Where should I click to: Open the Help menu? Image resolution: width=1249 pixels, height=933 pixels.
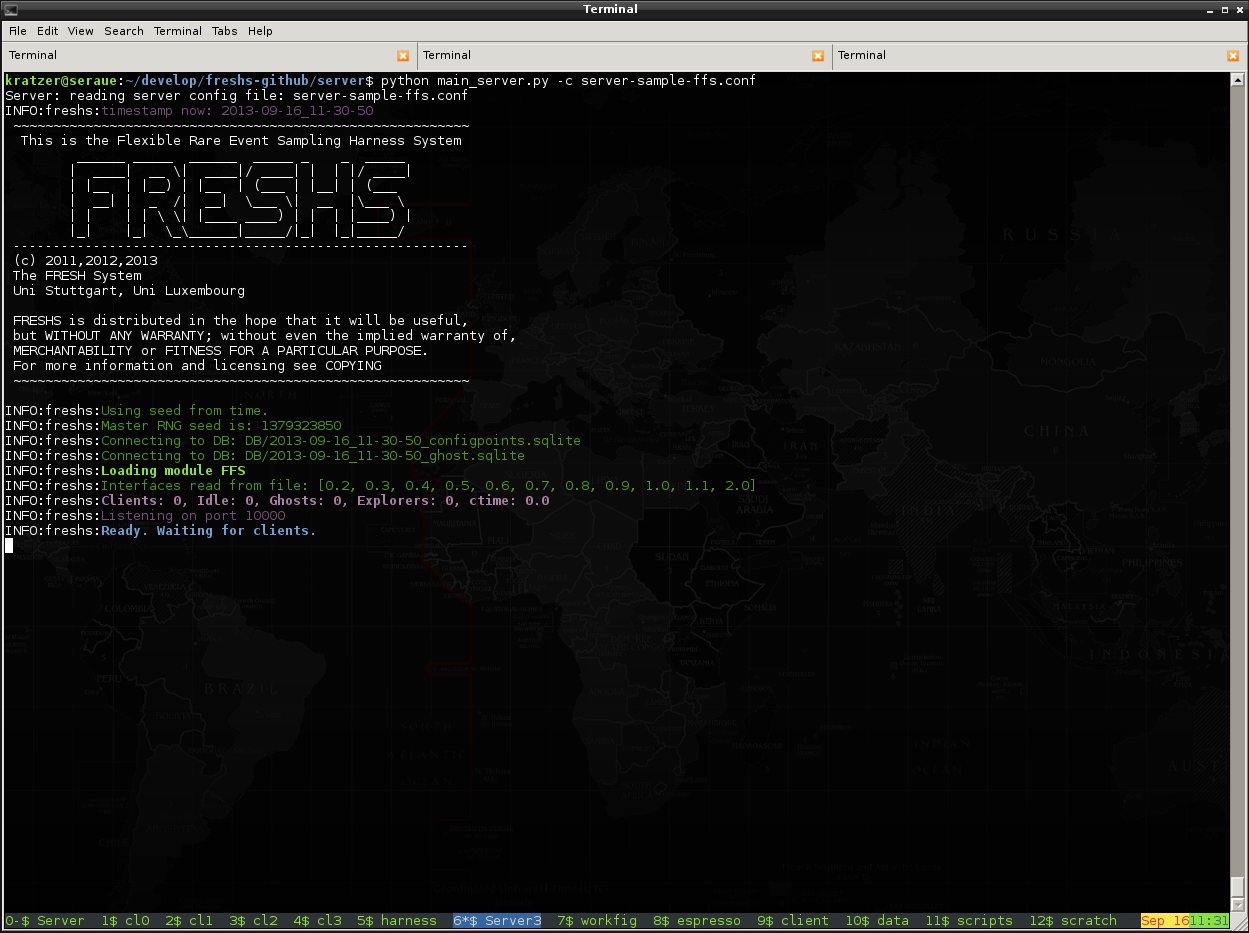260,31
